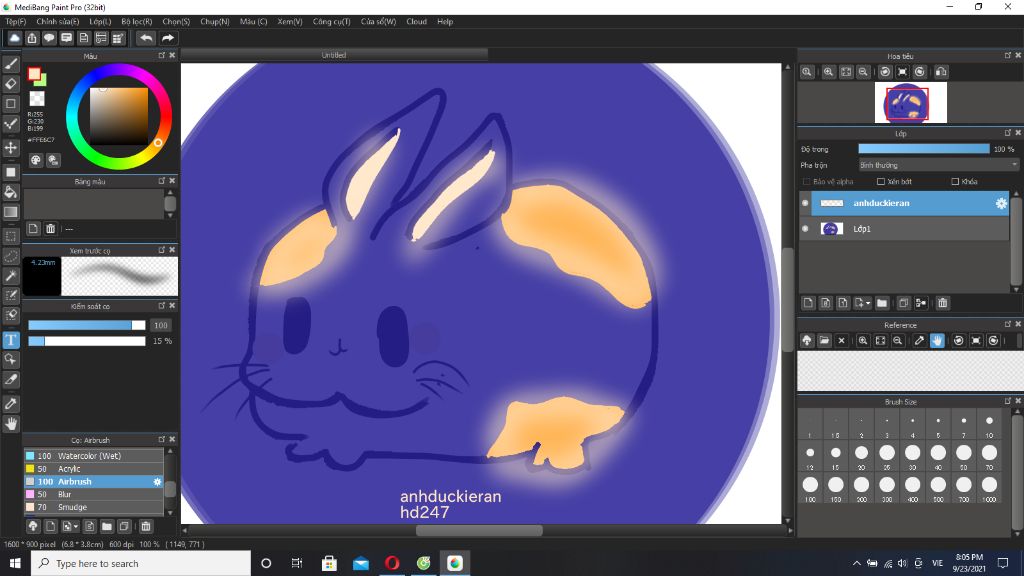The height and width of the screenshot is (576, 1024).
Task: Open the Pha trộn blending mode dropdown
Action: tap(938, 165)
